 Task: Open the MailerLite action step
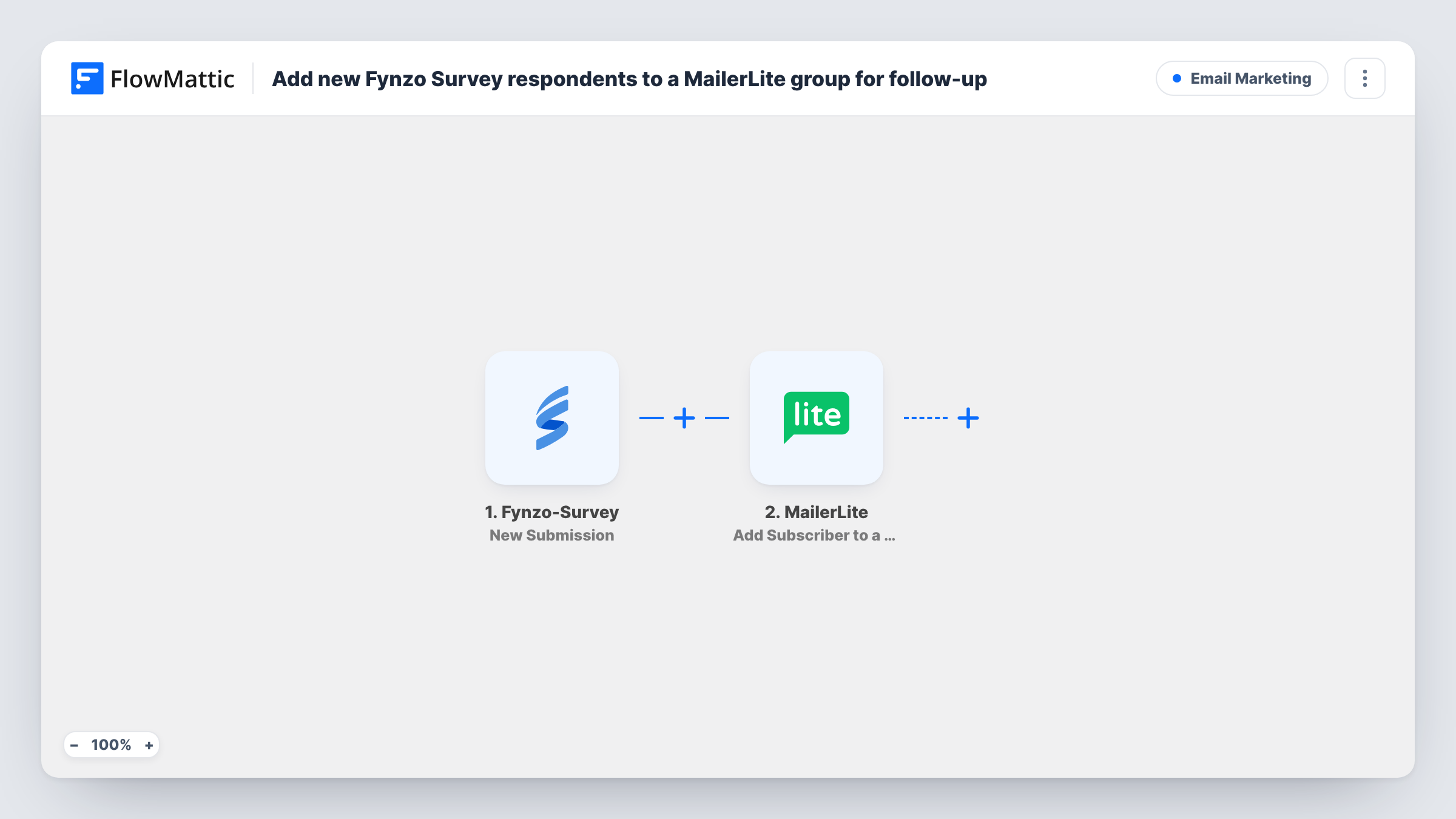coord(816,418)
